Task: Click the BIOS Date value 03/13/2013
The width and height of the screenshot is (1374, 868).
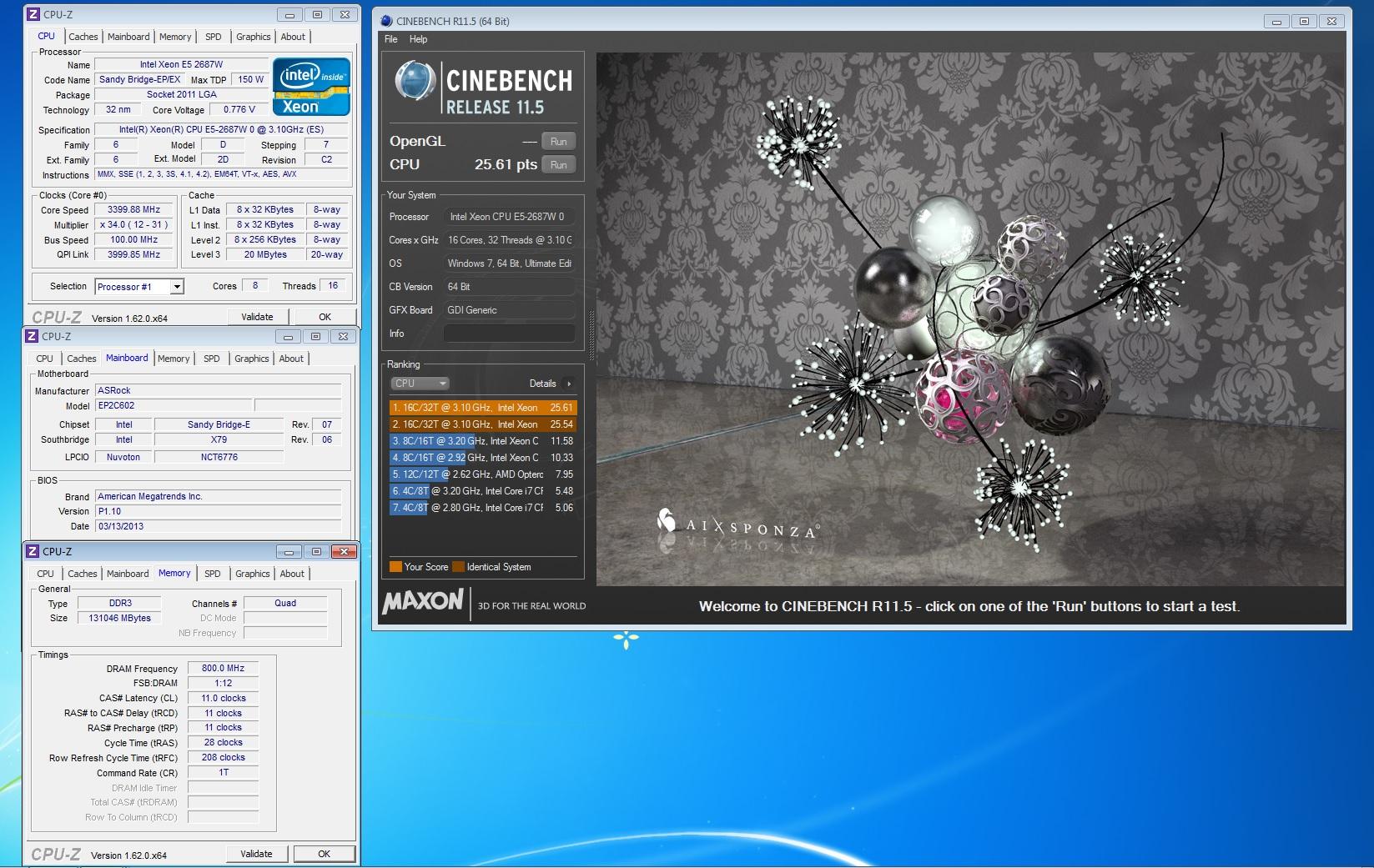Action: (219, 527)
